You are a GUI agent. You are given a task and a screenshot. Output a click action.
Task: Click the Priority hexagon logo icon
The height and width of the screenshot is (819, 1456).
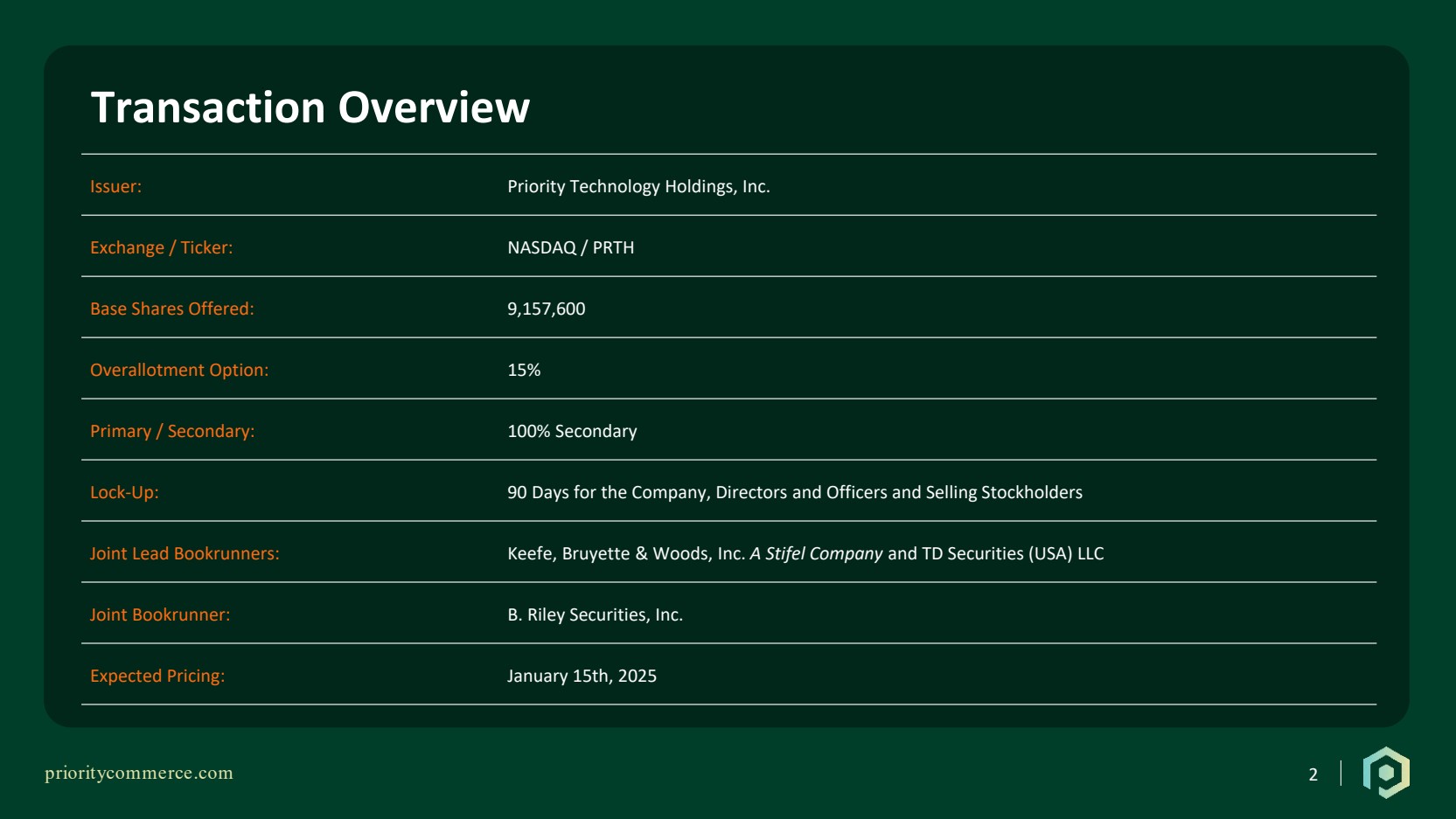pyautogui.click(x=1386, y=773)
